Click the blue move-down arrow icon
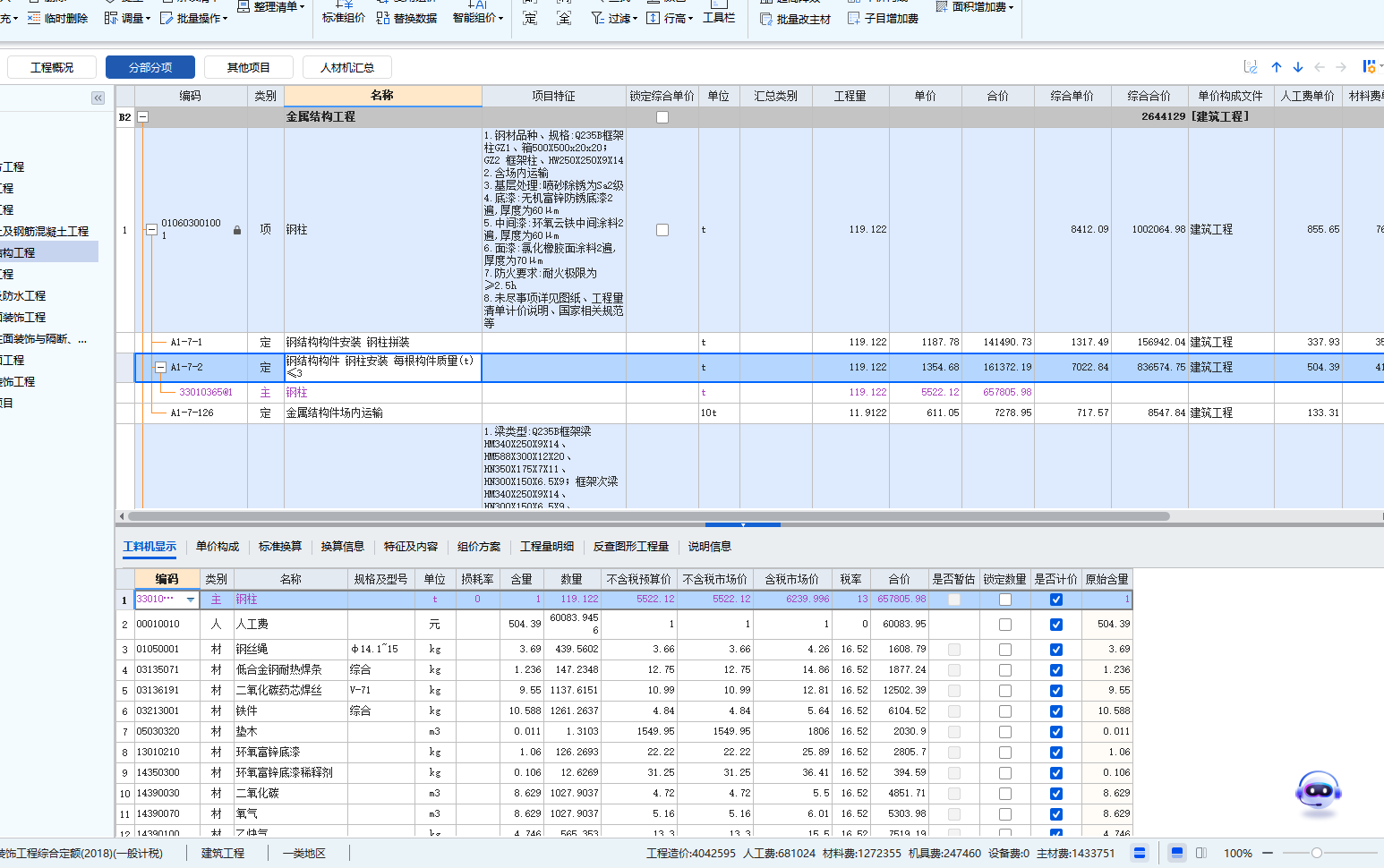The height and width of the screenshot is (868, 1384). click(x=1298, y=67)
